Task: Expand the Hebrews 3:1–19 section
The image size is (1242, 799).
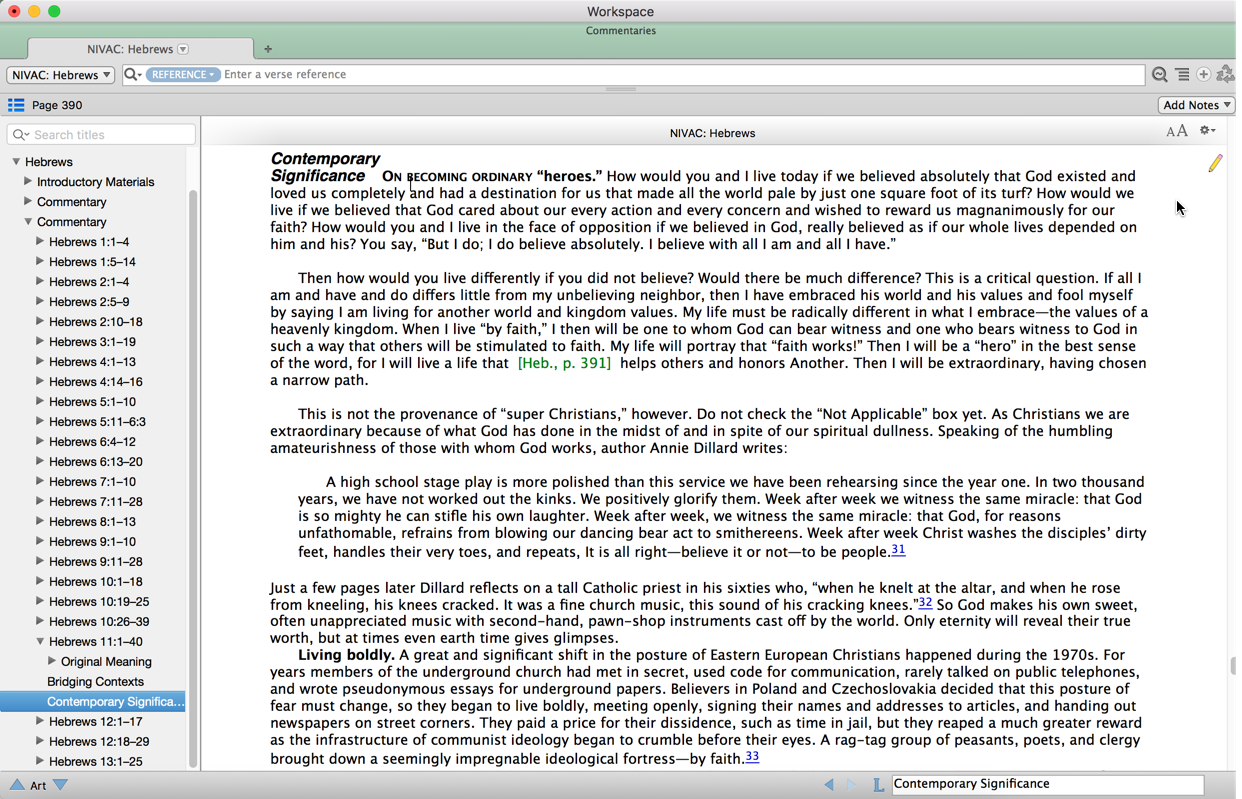Action: tap(40, 341)
